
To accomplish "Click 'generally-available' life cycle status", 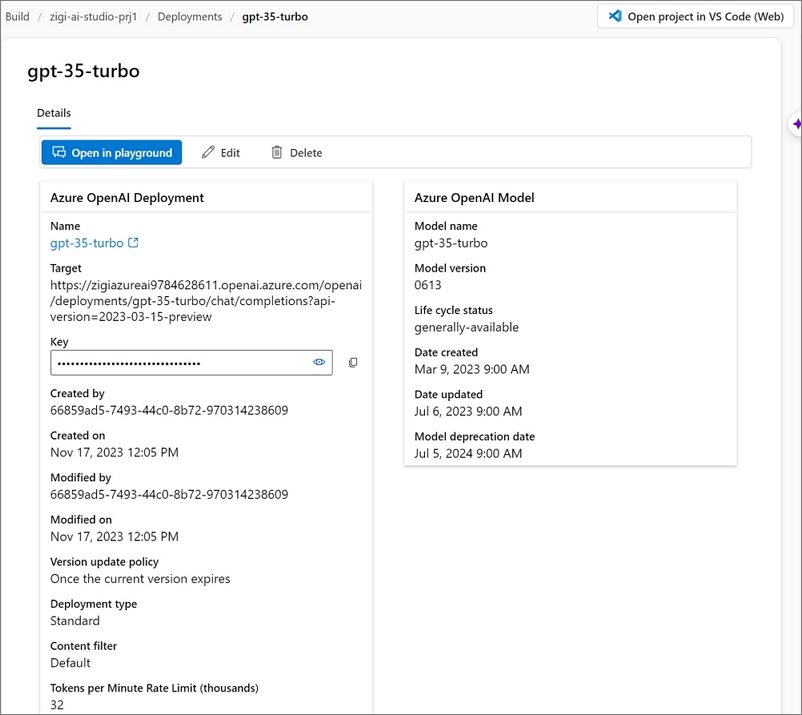I will (466, 327).
